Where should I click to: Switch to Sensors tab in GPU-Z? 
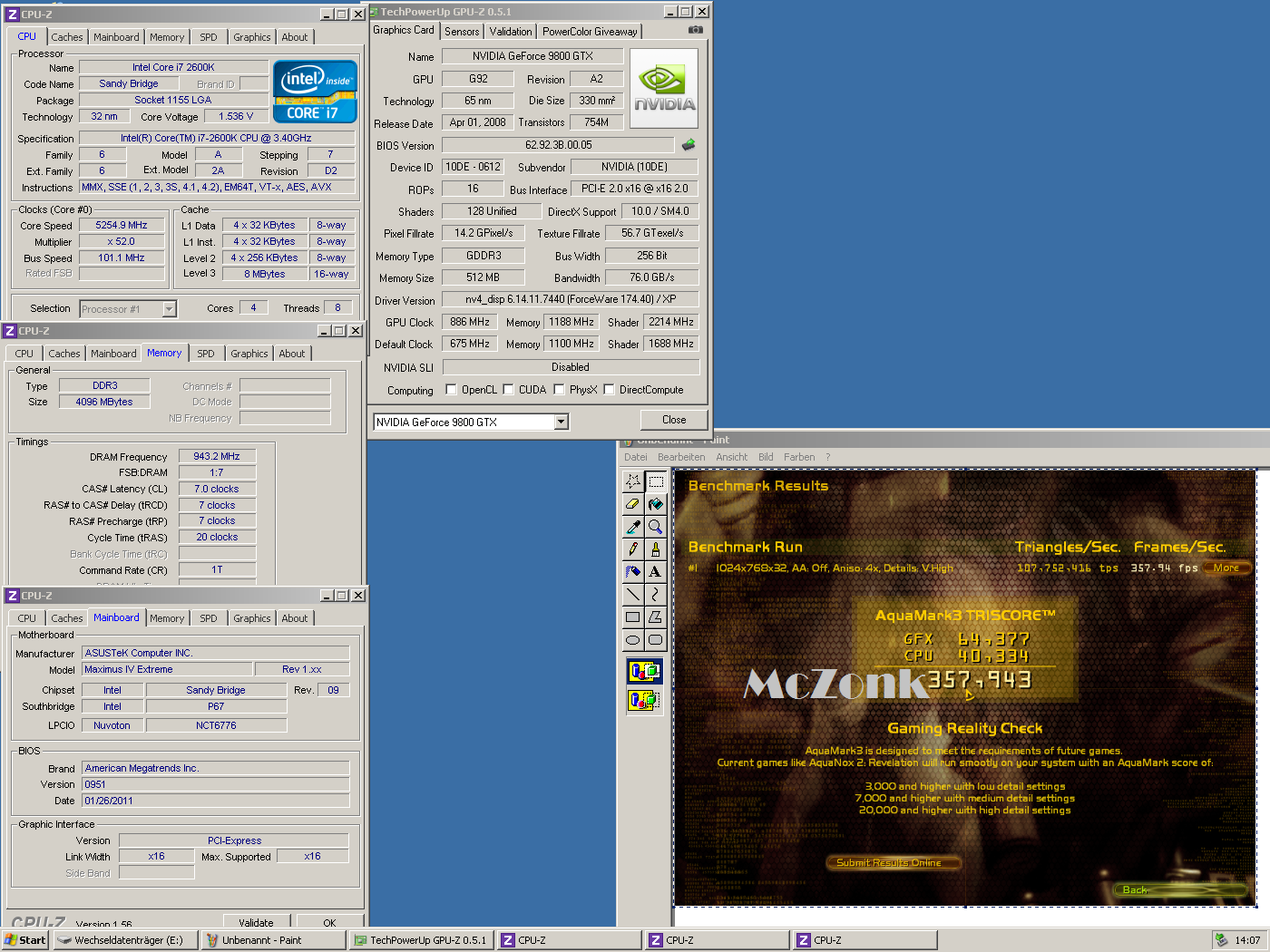coord(462,32)
